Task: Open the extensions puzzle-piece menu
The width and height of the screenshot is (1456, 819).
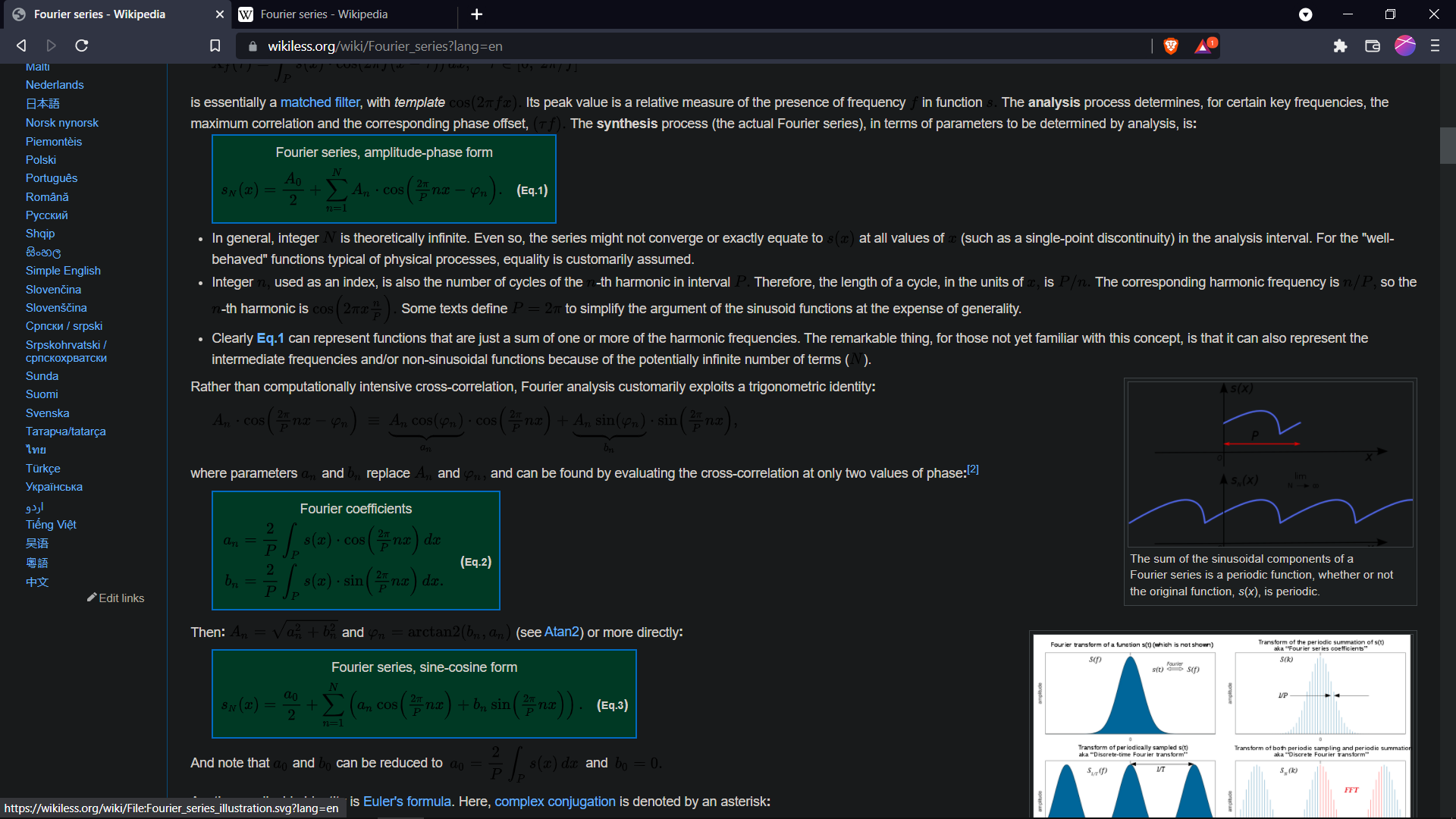Action: 1340,45
